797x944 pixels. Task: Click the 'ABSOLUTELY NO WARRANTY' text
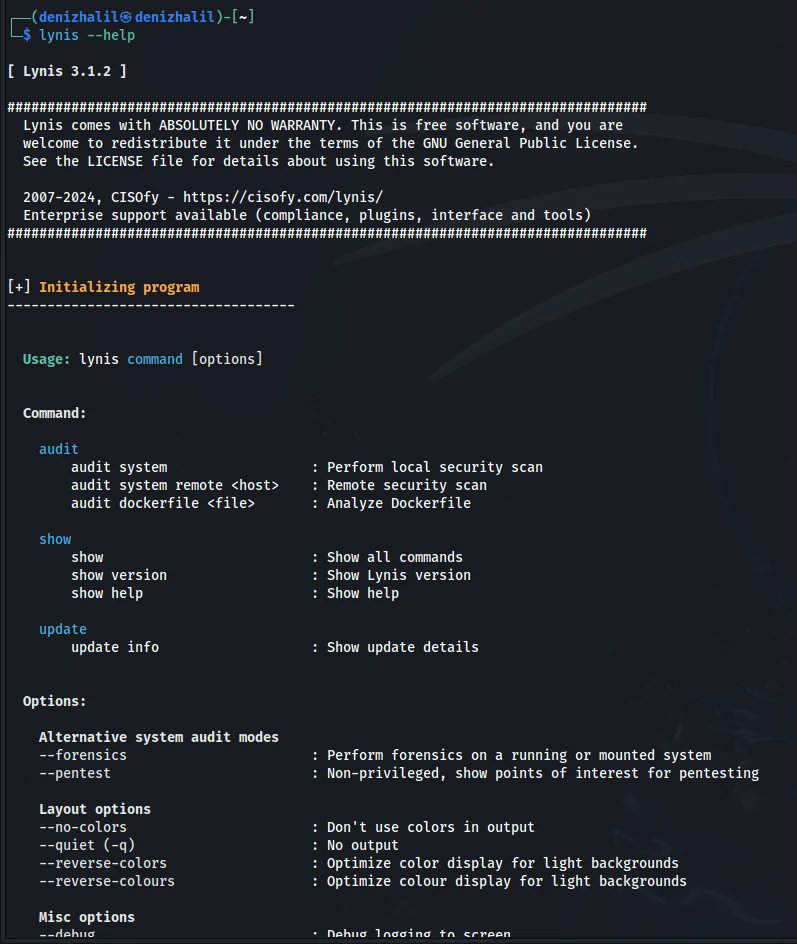pyautogui.click(x=247, y=125)
